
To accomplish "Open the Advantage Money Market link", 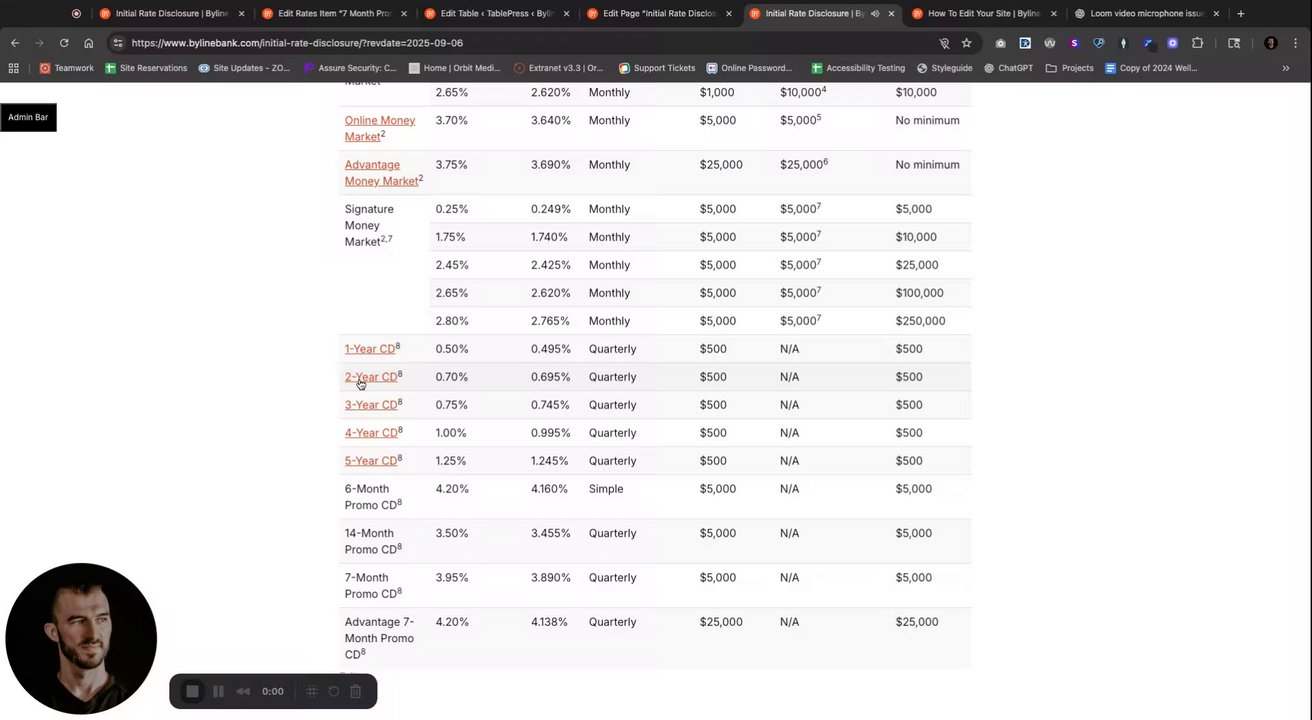I will point(382,173).
